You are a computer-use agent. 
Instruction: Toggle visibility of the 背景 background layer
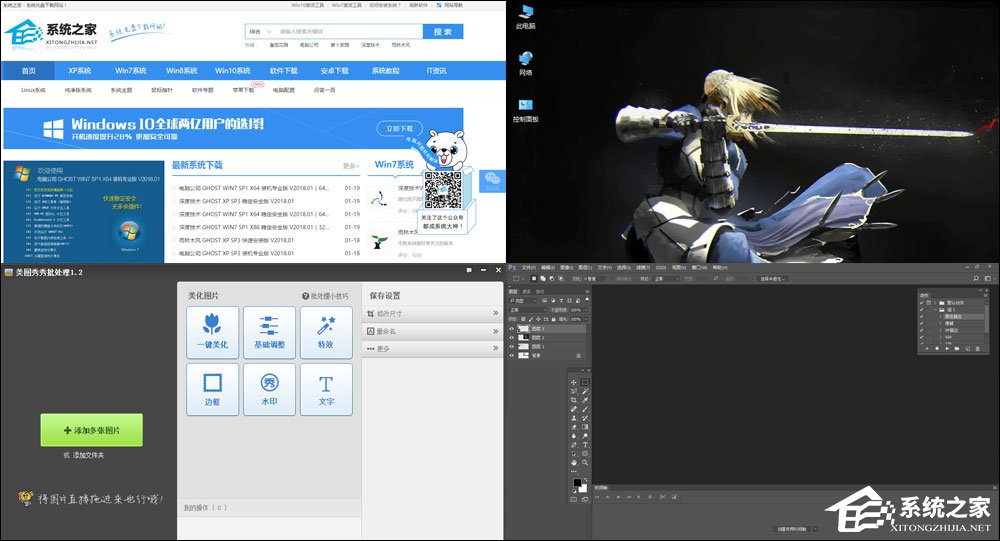[x=512, y=355]
